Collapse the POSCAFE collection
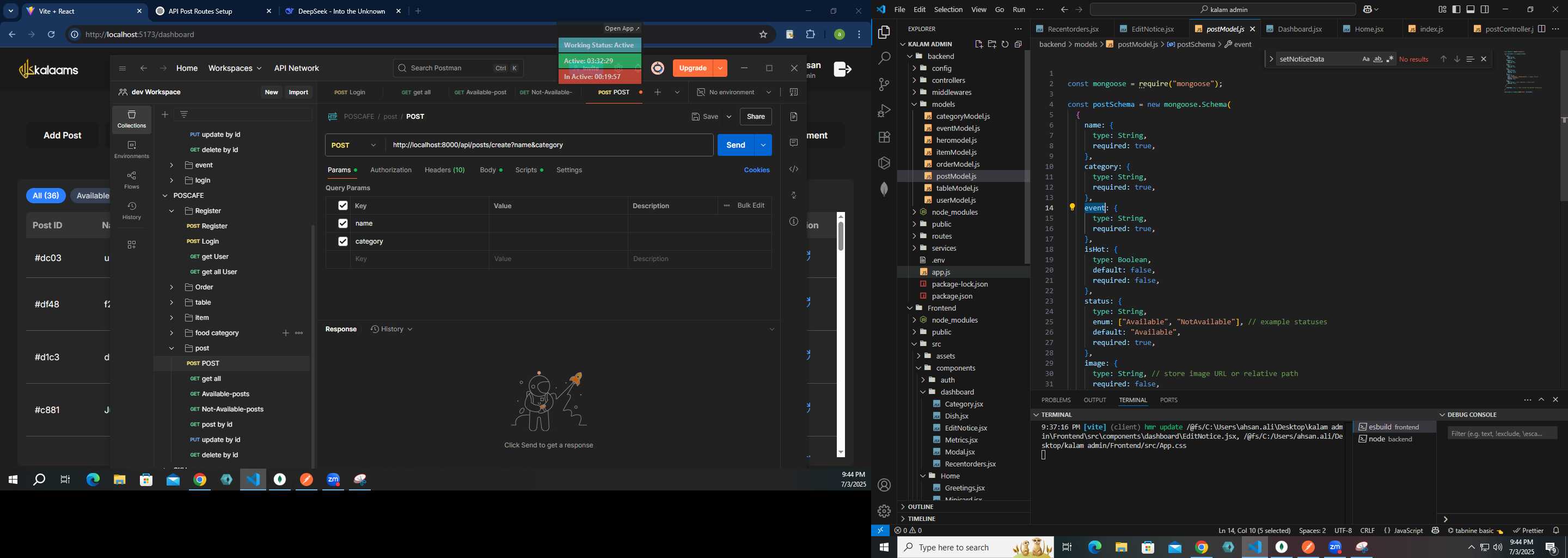 point(165,196)
